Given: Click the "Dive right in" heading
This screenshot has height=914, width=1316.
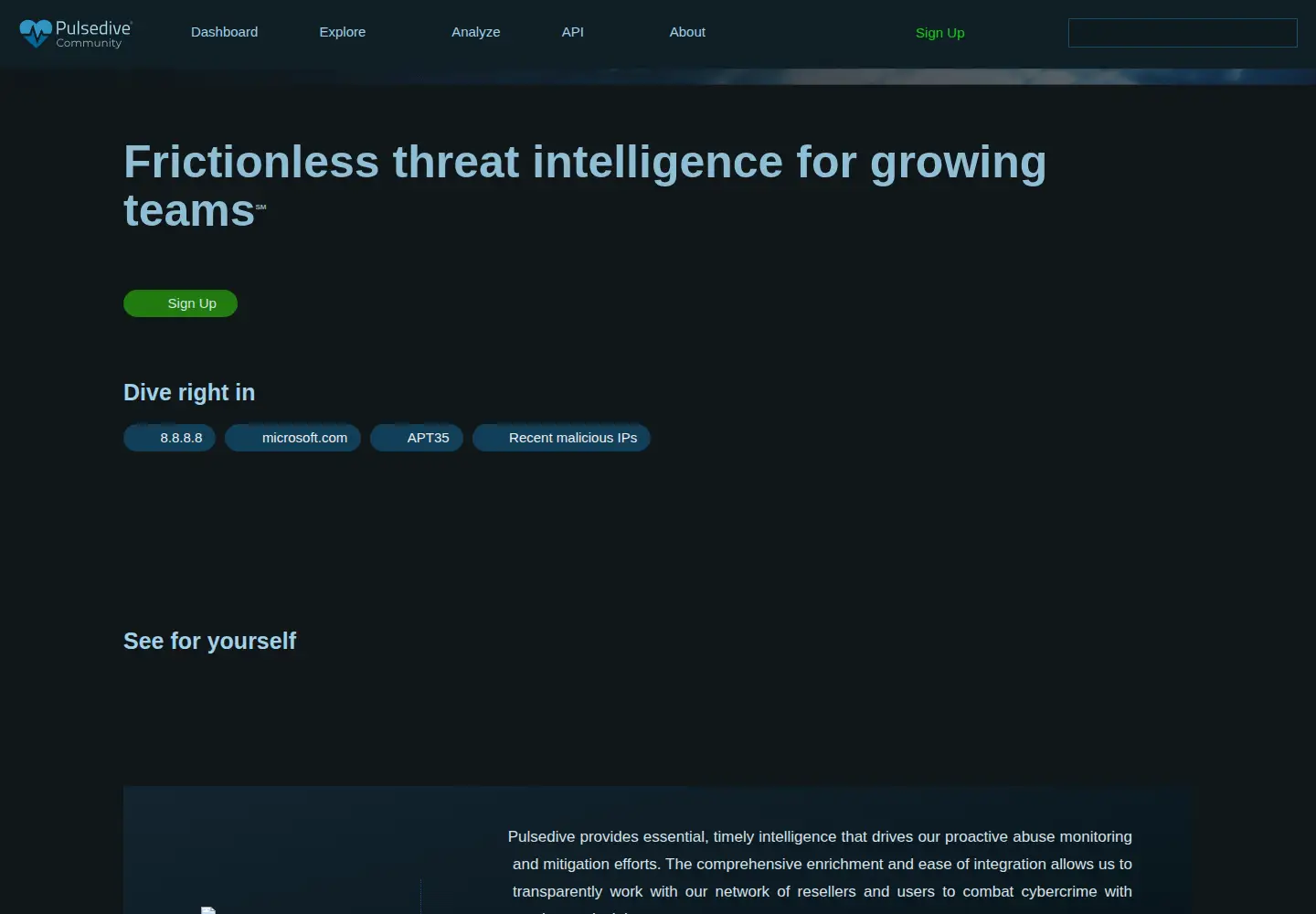Looking at the screenshot, I should (189, 392).
